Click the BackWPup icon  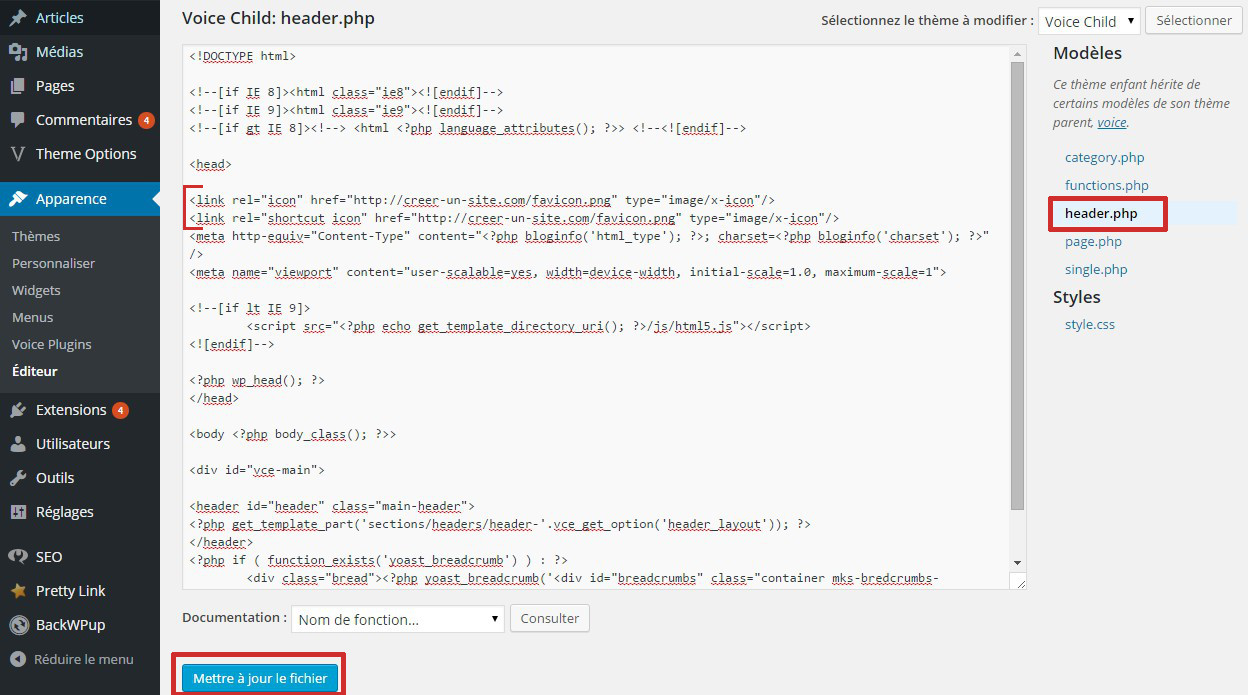click(x=18, y=625)
